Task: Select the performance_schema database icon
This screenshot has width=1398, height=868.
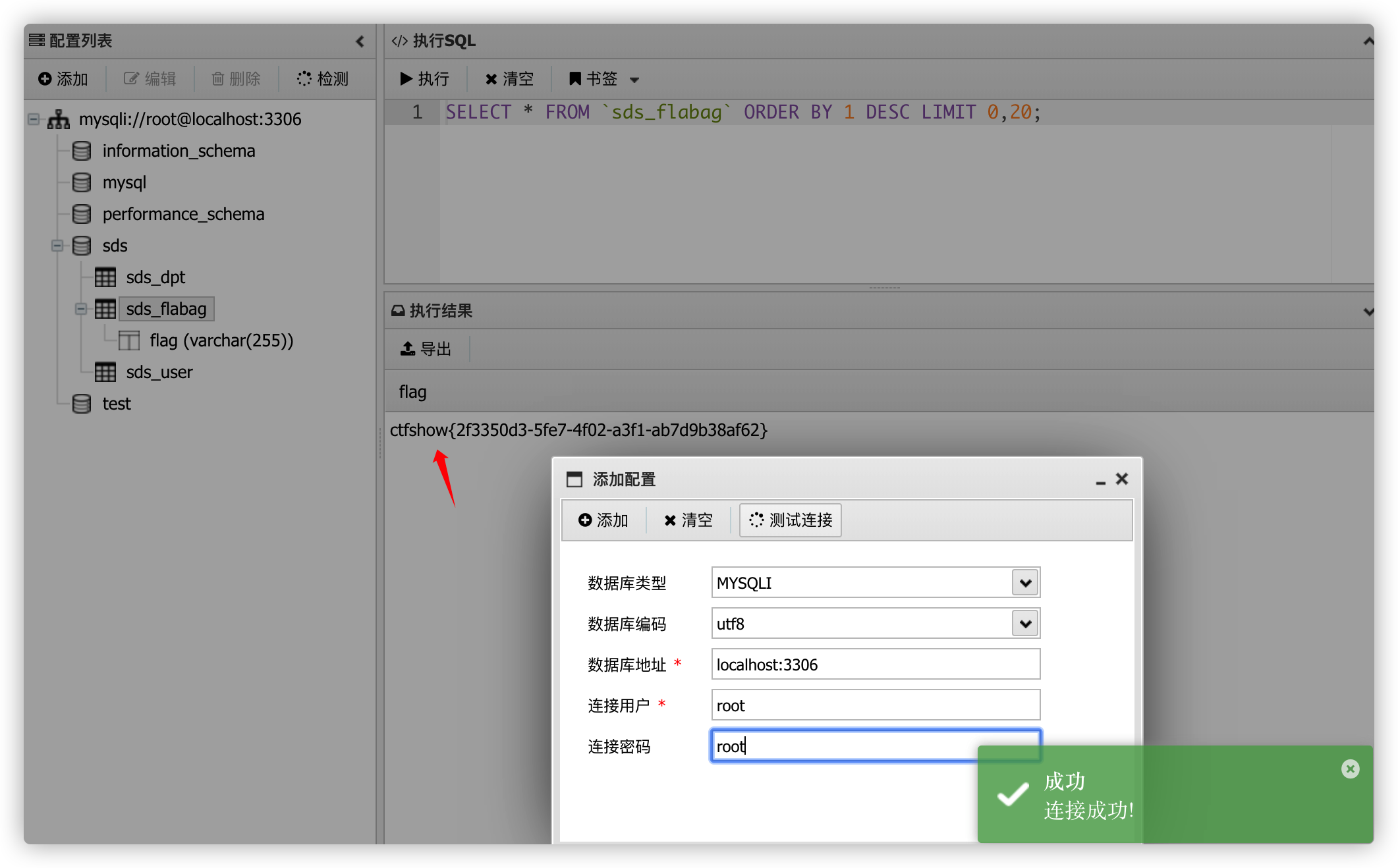Action: (x=82, y=214)
